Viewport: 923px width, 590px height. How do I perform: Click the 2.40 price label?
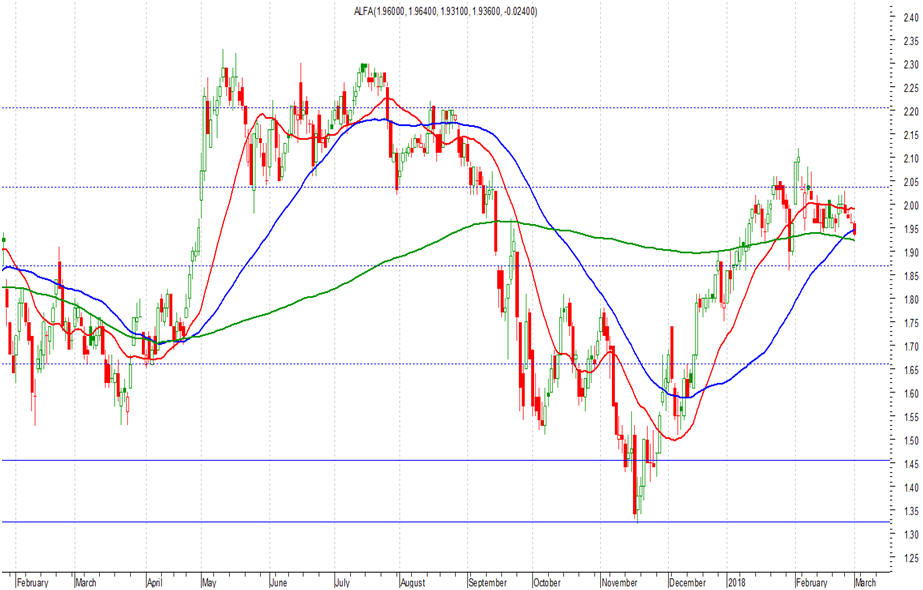[x=911, y=18]
